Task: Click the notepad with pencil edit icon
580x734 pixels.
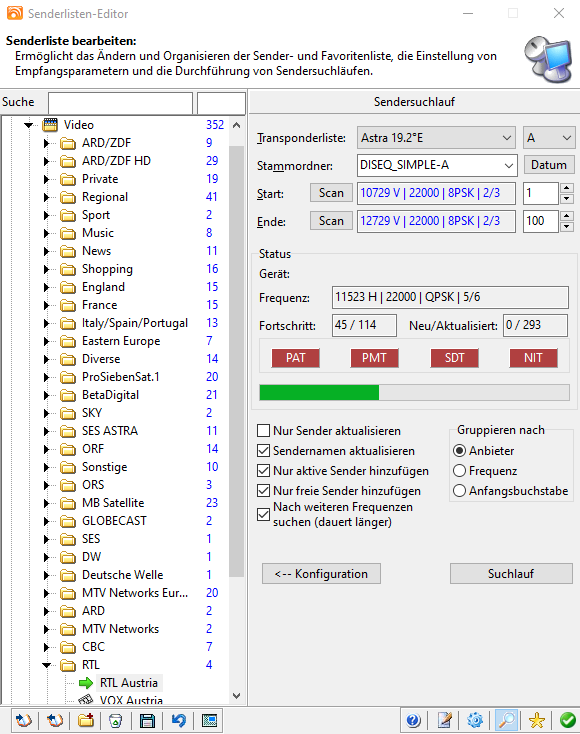Action: coord(444,720)
